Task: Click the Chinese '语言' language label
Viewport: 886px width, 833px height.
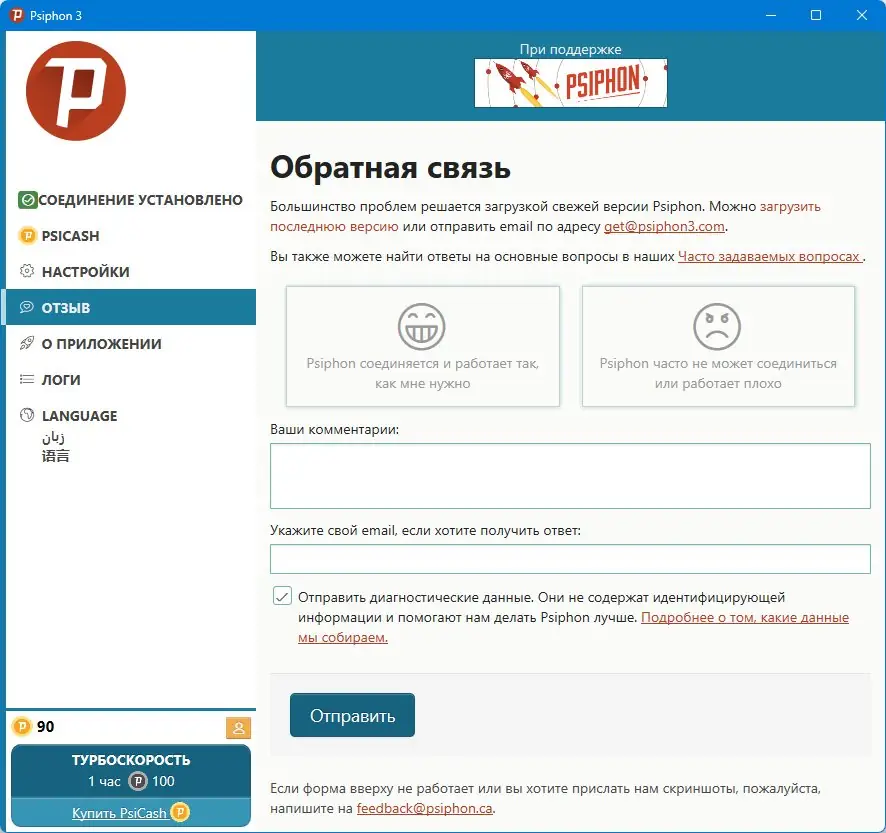Action: 55,455
